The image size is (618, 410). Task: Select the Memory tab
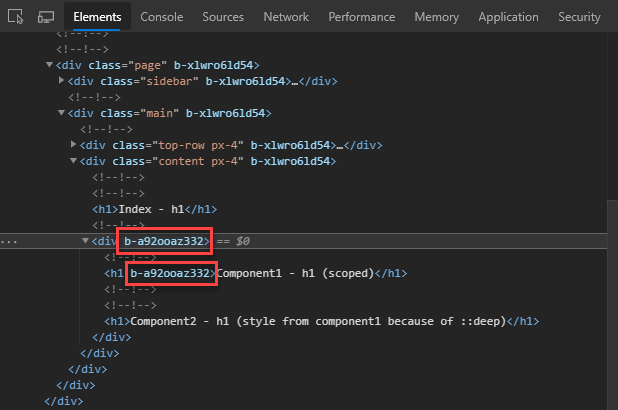pos(436,17)
